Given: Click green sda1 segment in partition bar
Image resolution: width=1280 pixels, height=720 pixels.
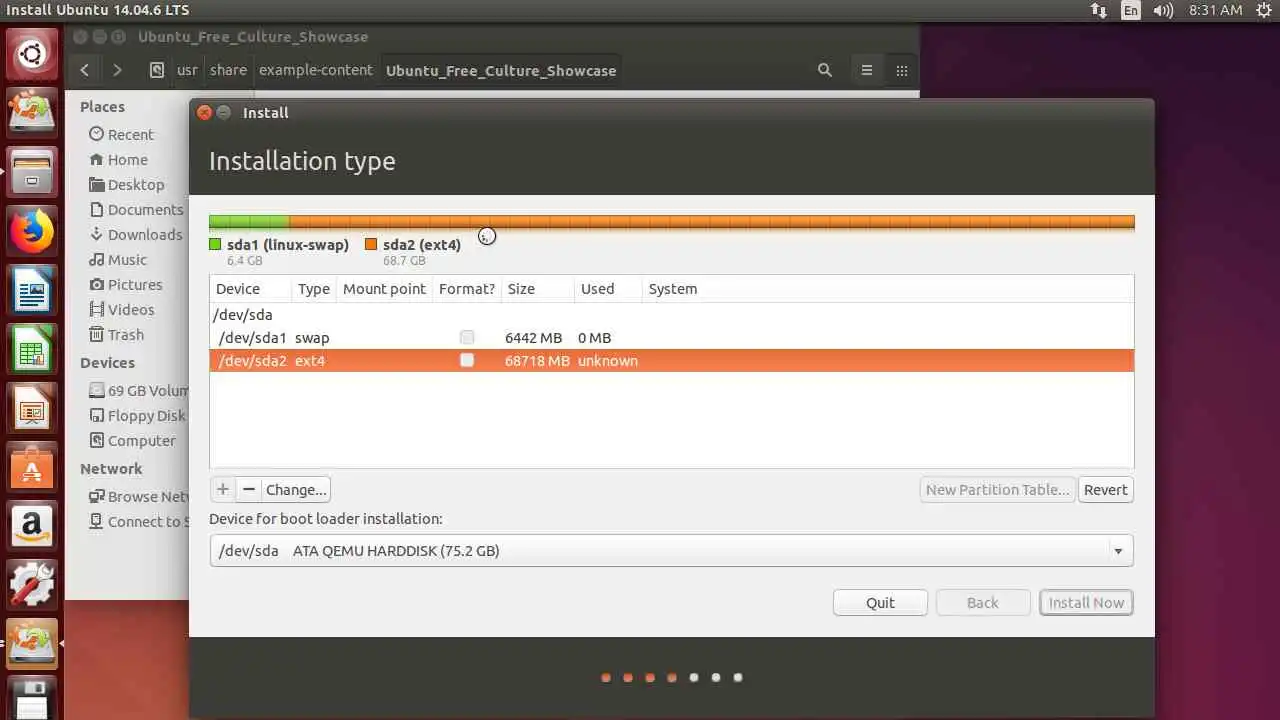Looking at the screenshot, I should pos(249,222).
